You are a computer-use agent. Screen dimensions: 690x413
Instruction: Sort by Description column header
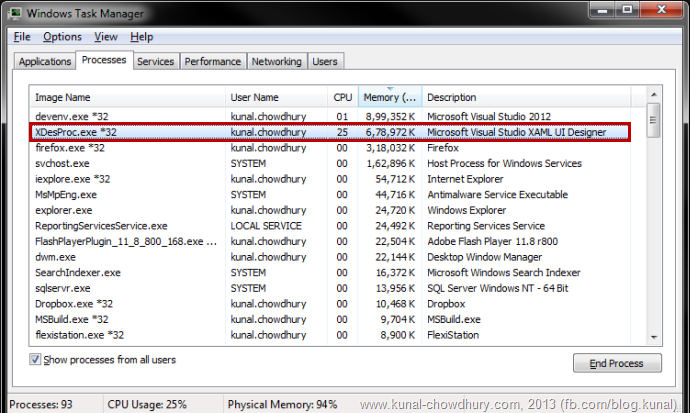click(526, 97)
